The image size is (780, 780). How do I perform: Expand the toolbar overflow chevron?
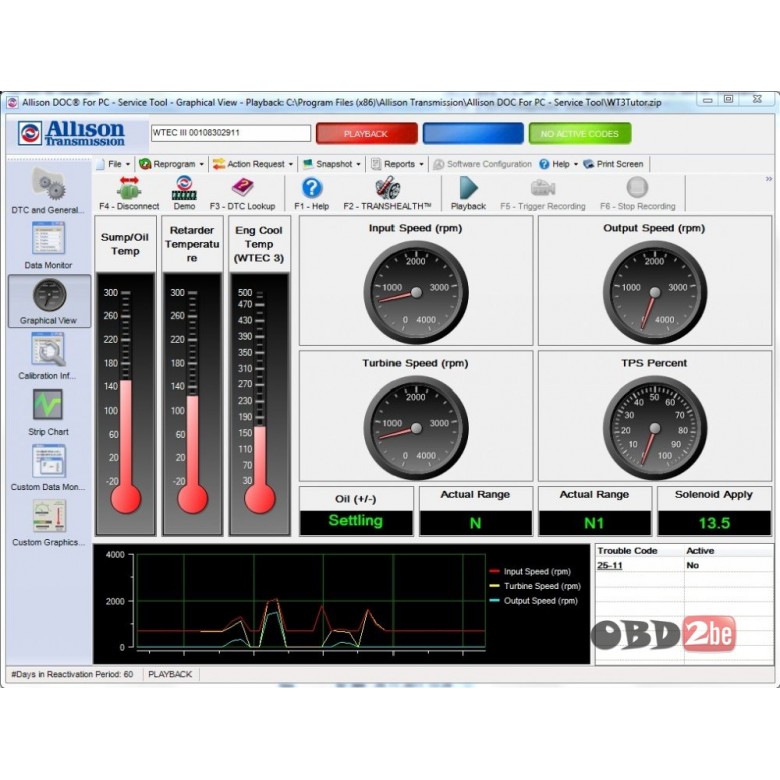click(769, 179)
